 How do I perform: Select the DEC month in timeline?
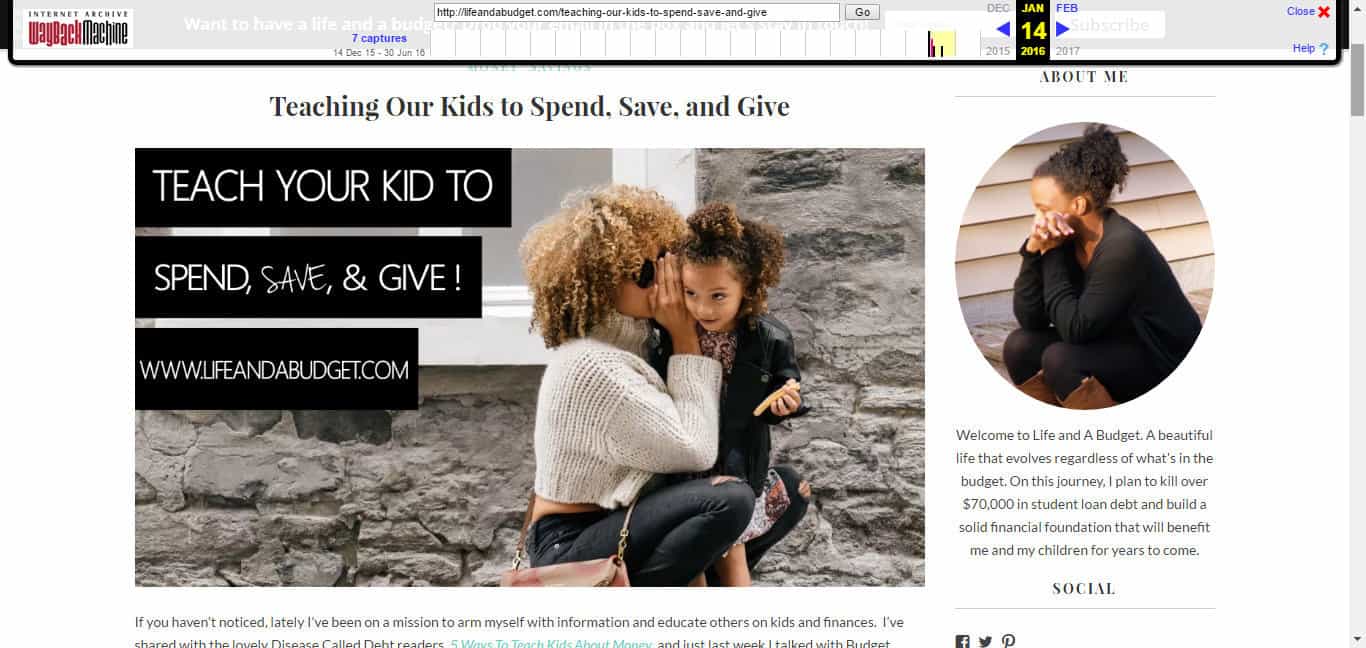pyautogui.click(x=998, y=8)
